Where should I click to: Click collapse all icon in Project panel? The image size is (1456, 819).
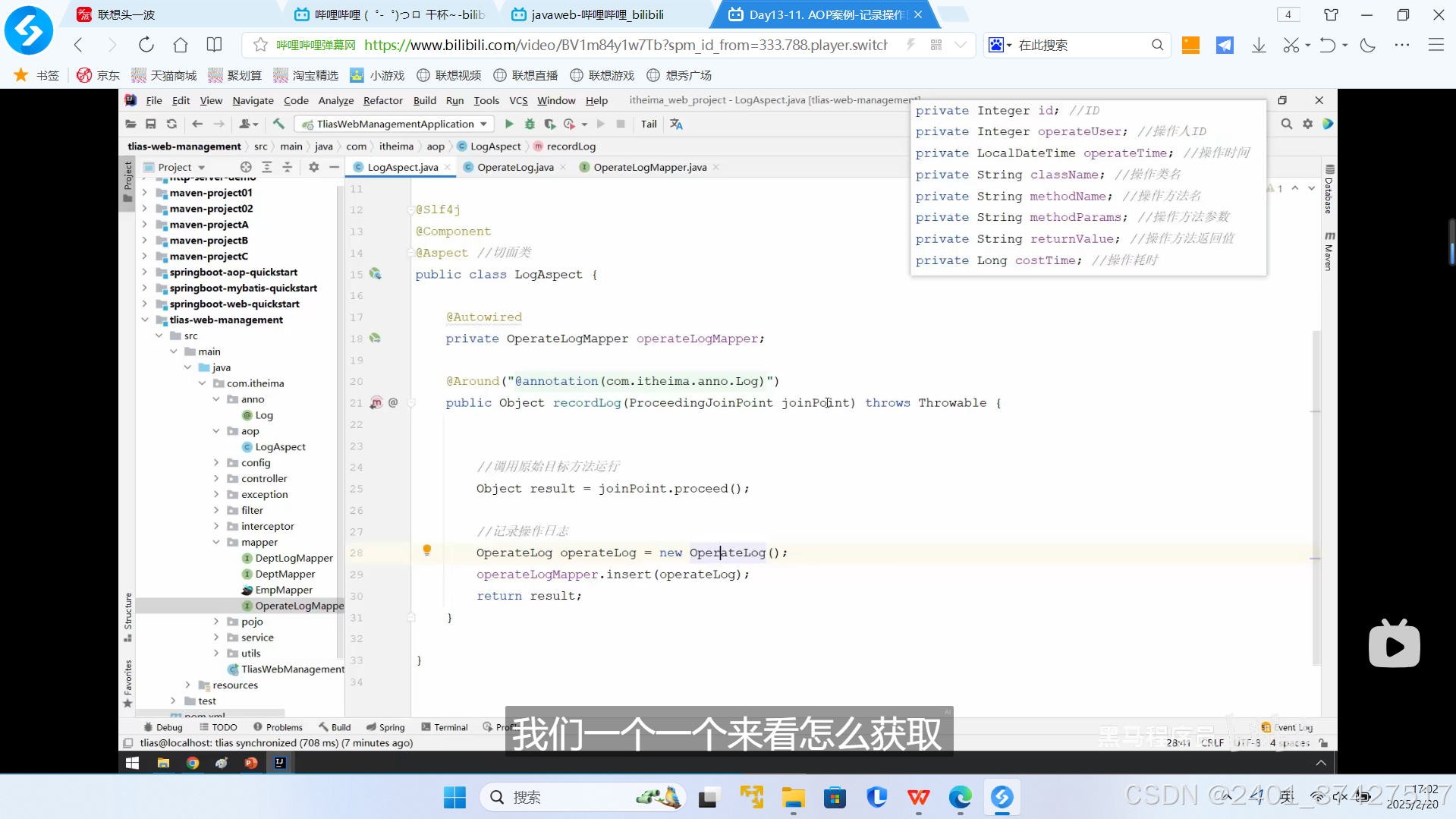click(288, 167)
